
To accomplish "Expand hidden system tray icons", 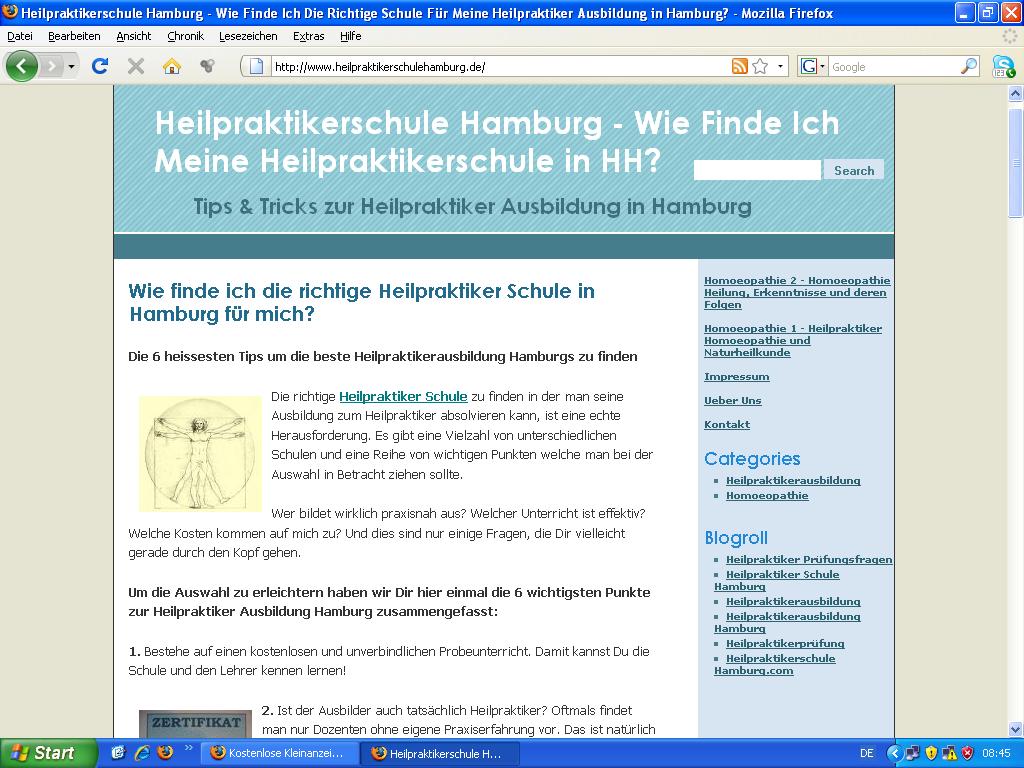I will tap(893, 753).
